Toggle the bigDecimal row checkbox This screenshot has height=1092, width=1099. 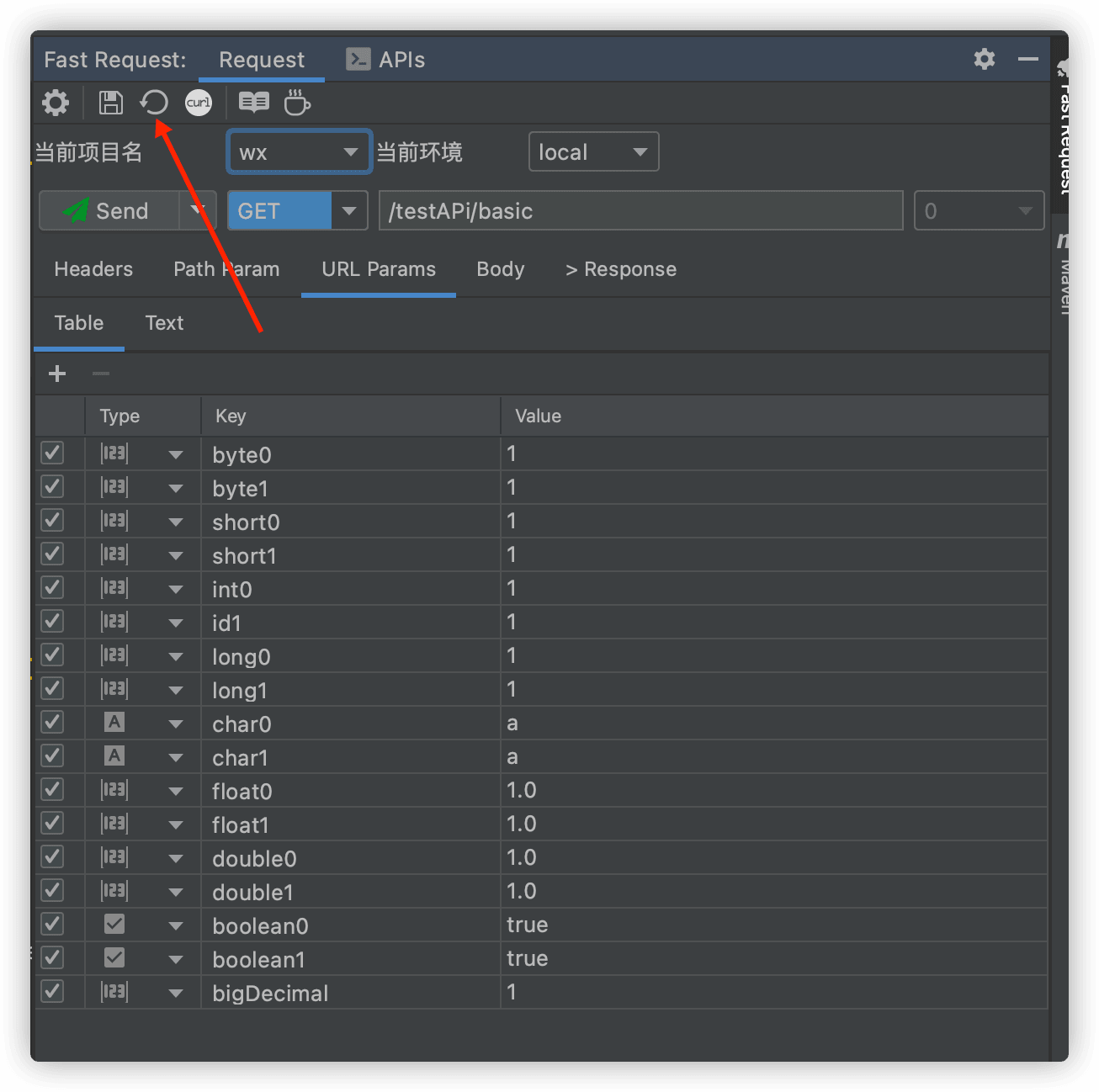52,992
